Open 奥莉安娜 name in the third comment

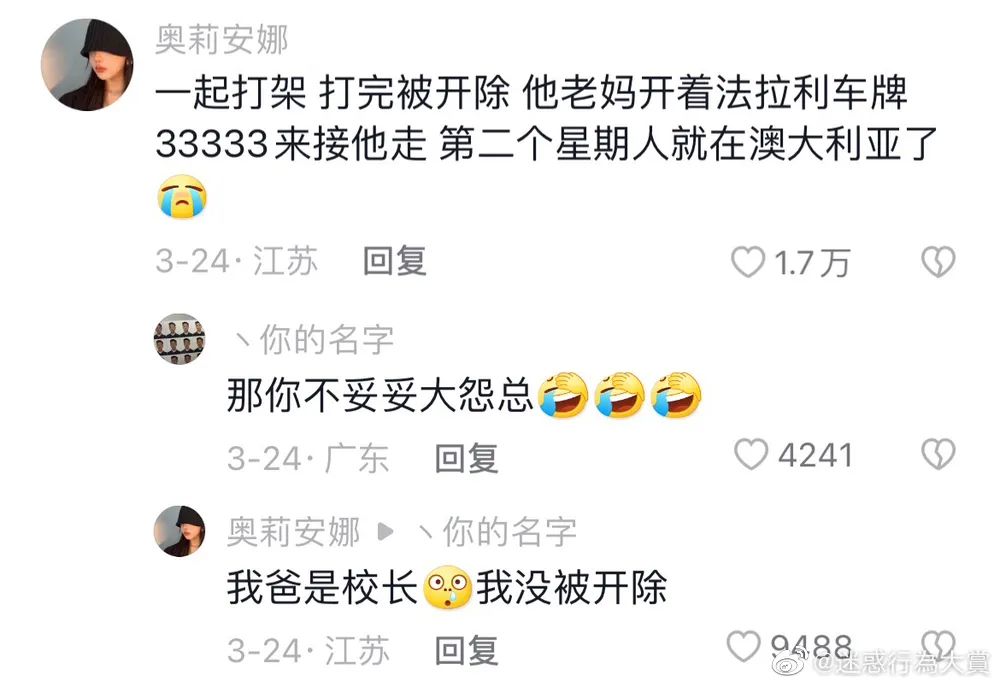pyautogui.click(x=294, y=532)
